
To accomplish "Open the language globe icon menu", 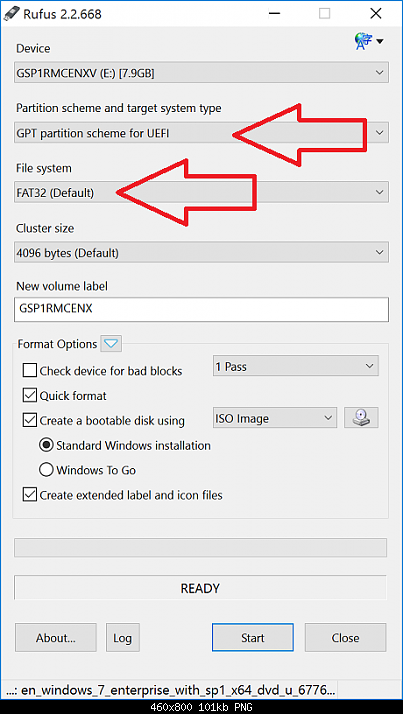I will point(368,41).
